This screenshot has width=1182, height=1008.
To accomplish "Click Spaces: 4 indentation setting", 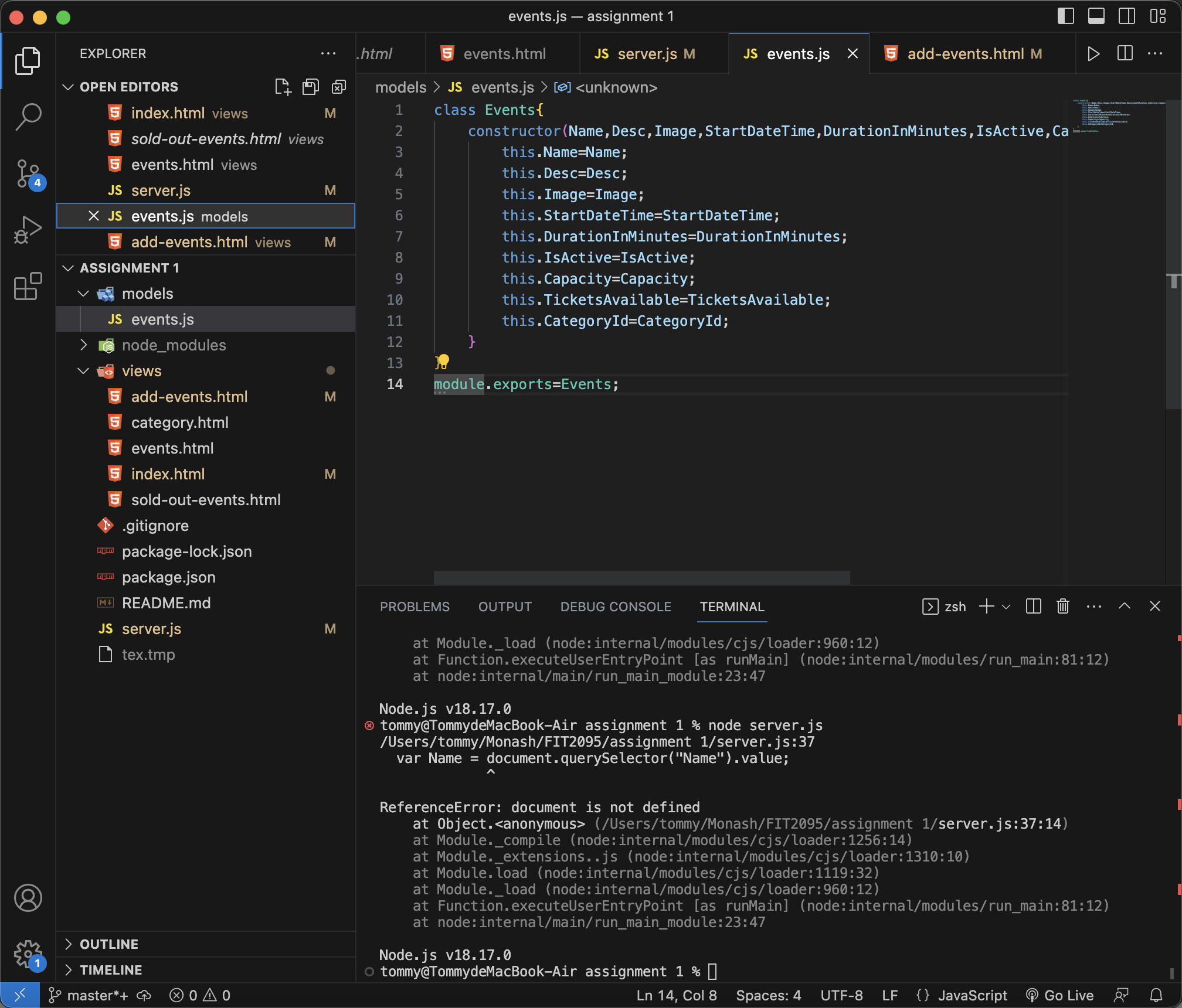I will pos(769,995).
